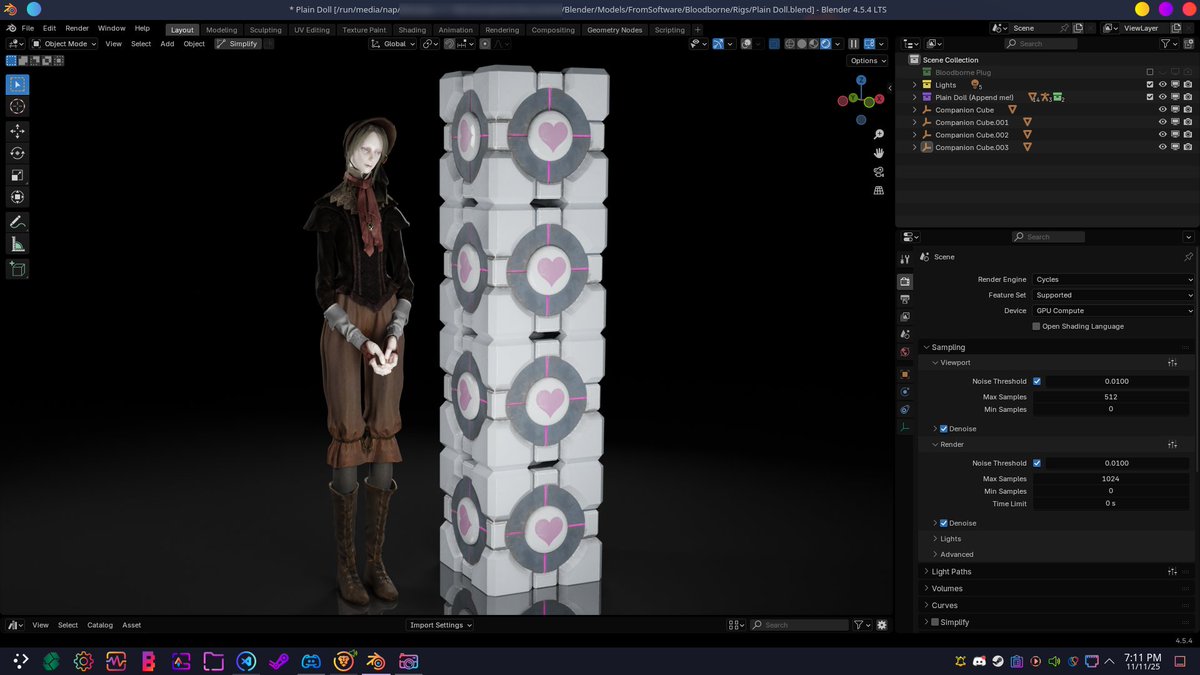The height and width of the screenshot is (675, 1200).
Task: Open the outliner filter funnel
Action: click(x=1167, y=44)
